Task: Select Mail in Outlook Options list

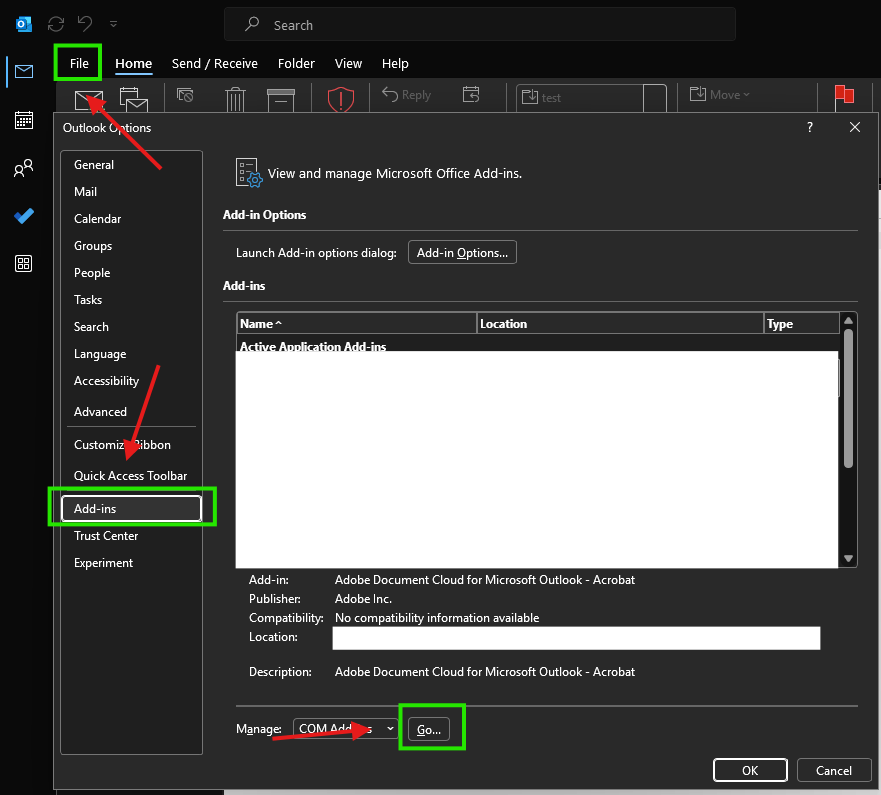Action: pyautogui.click(x=131, y=192)
